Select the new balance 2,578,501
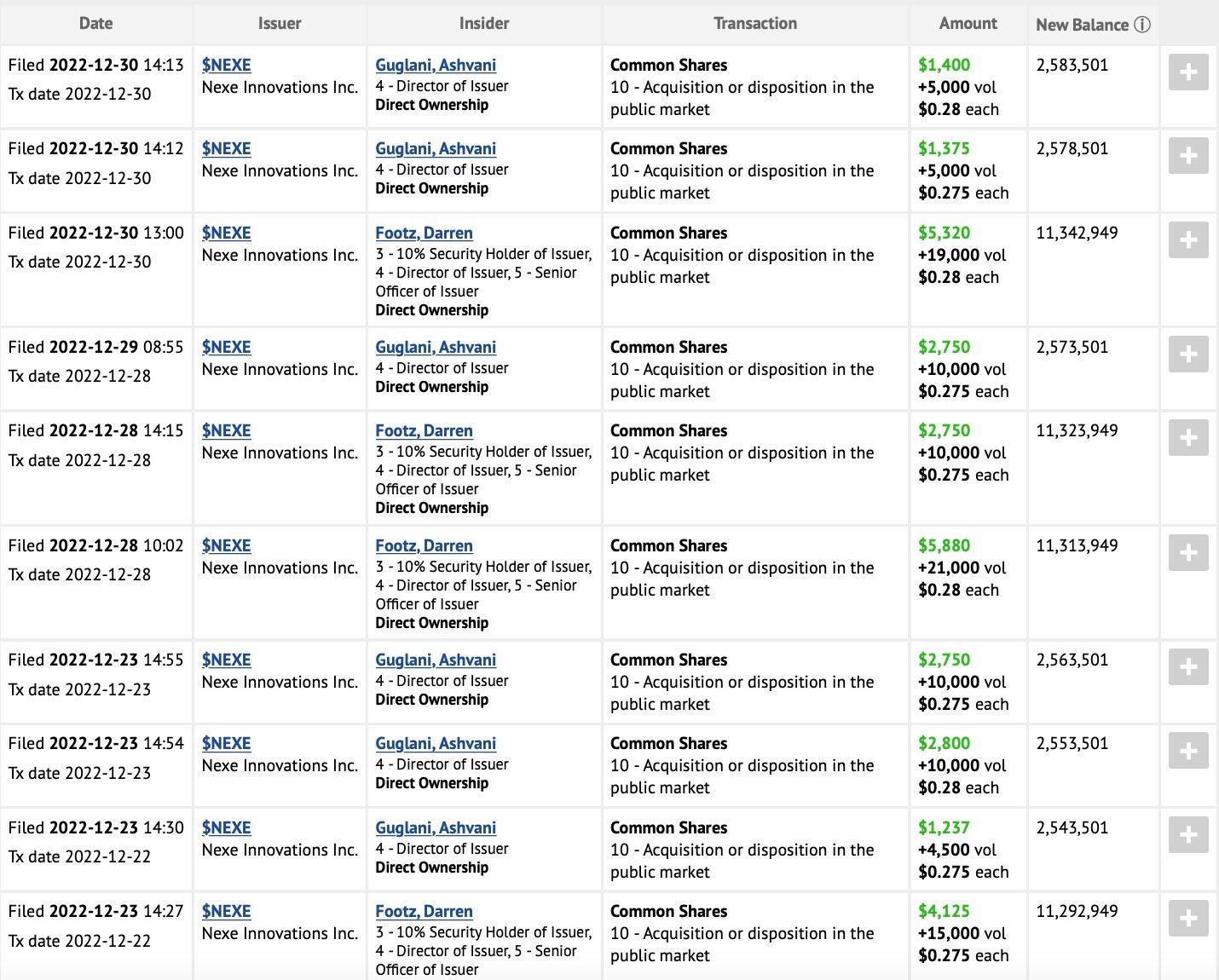1219x980 pixels. [1072, 148]
